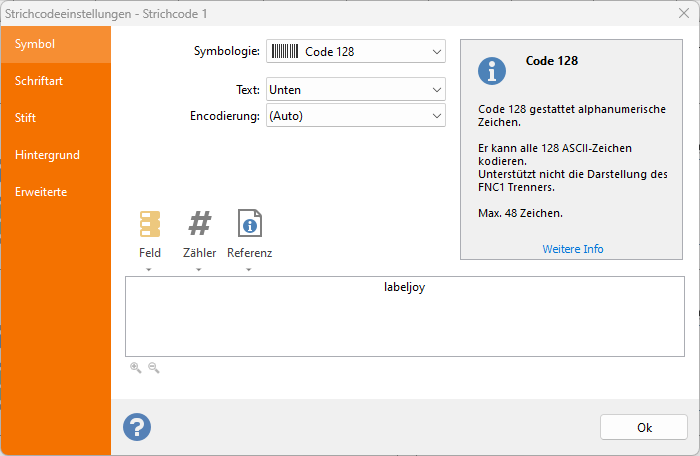The width and height of the screenshot is (700, 456).
Task: Click the barcode icon in Symbologie box
Action: [285, 51]
